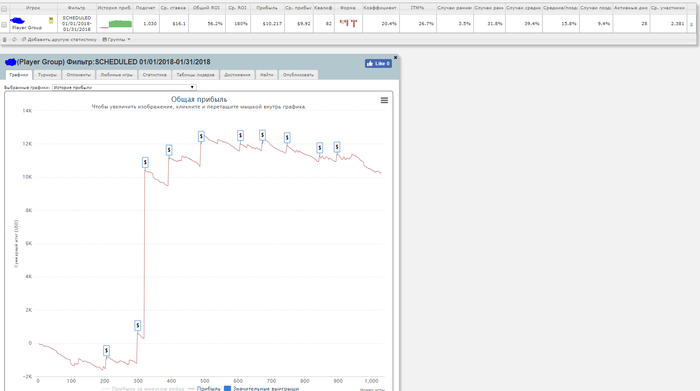Click the $ win marker near game 750

(x=287, y=137)
